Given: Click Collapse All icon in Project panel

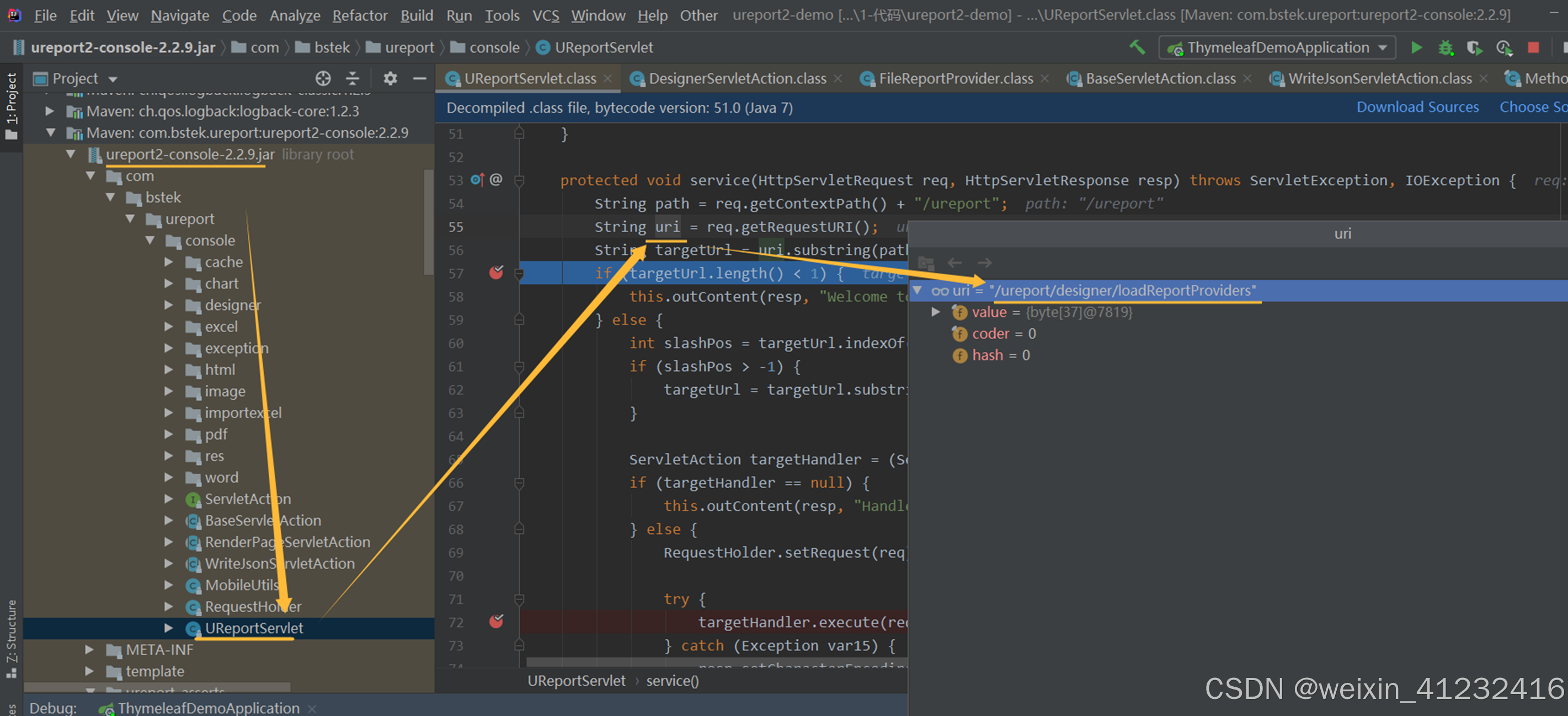Looking at the screenshot, I should click(x=353, y=78).
